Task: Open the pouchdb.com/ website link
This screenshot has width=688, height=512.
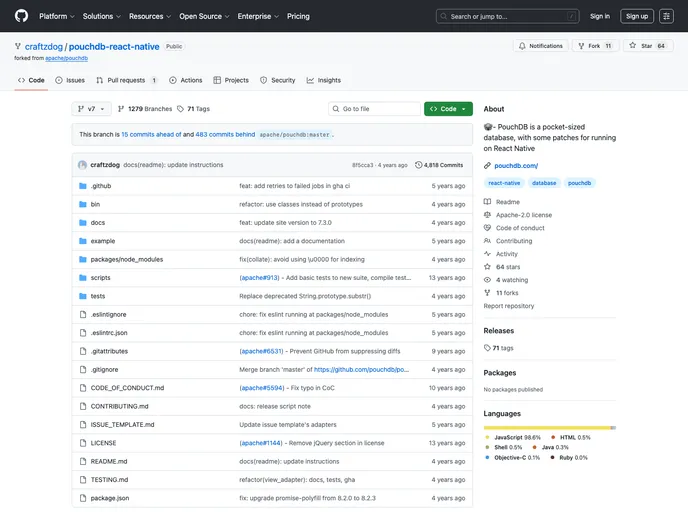Action: click(516, 165)
